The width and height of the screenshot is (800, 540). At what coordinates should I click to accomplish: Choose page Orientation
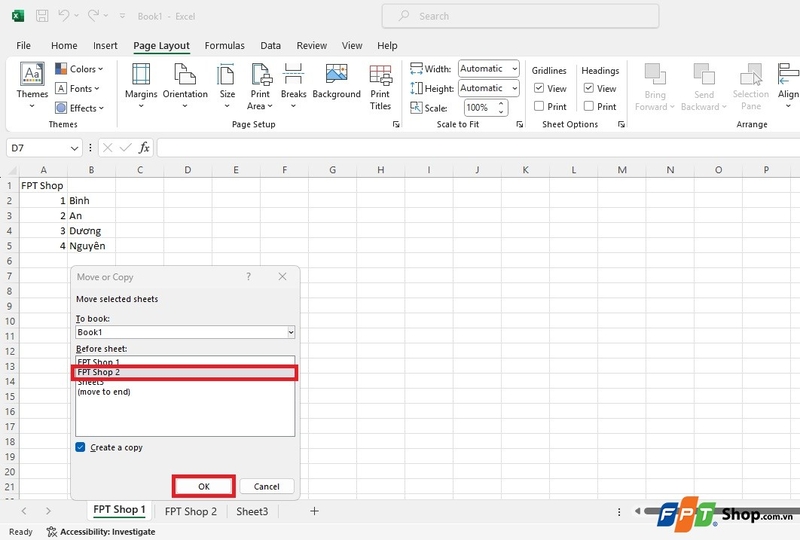tap(185, 86)
